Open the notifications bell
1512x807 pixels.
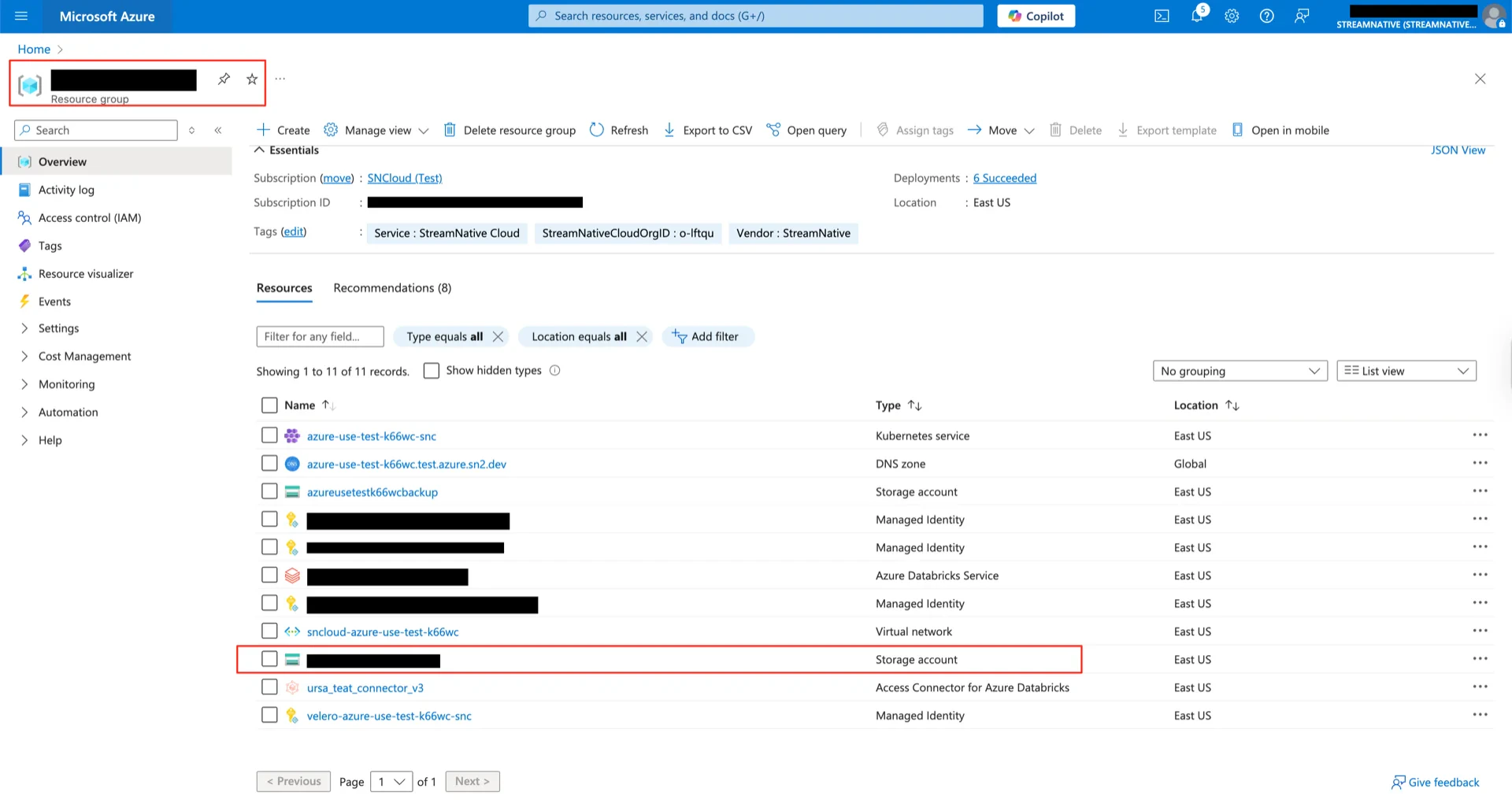(x=1197, y=16)
